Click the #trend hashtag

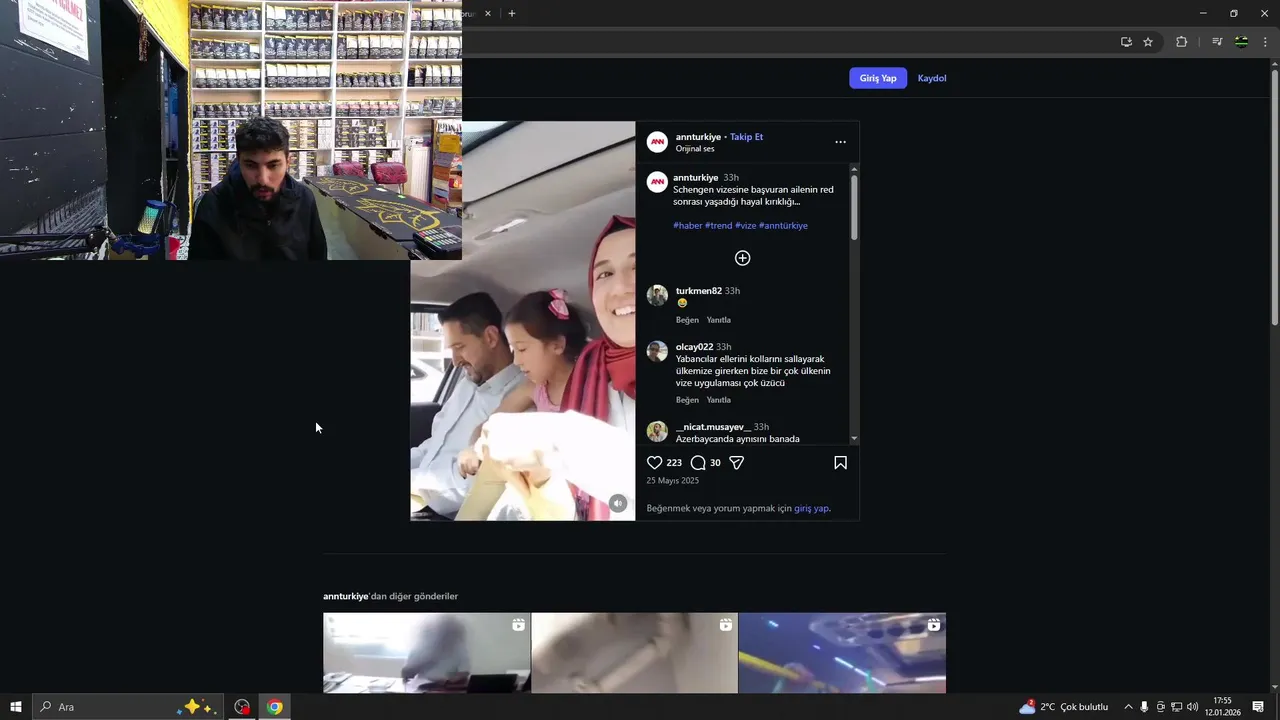click(718, 226)
